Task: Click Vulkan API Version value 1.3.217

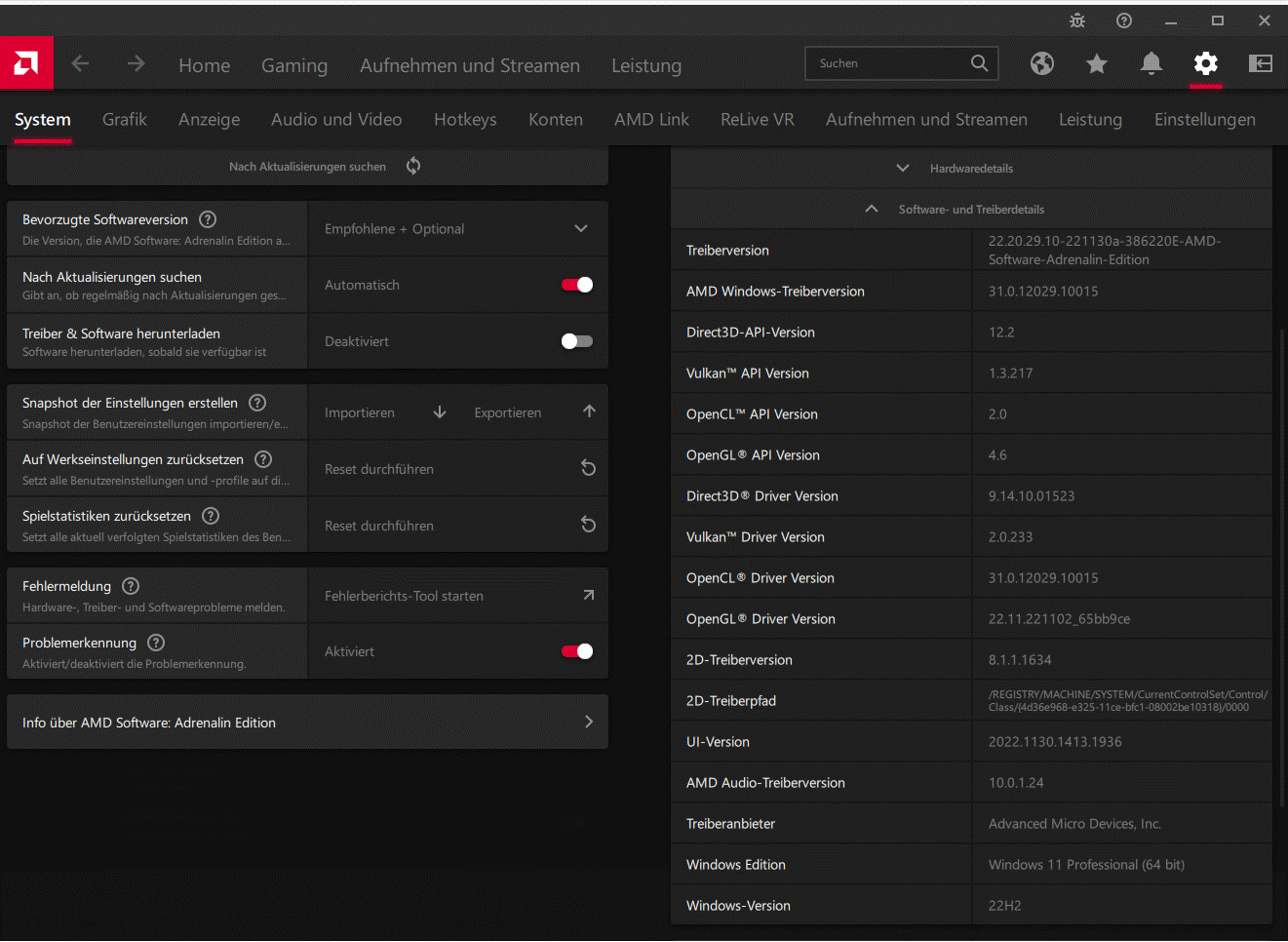Action: [1010, 373]
